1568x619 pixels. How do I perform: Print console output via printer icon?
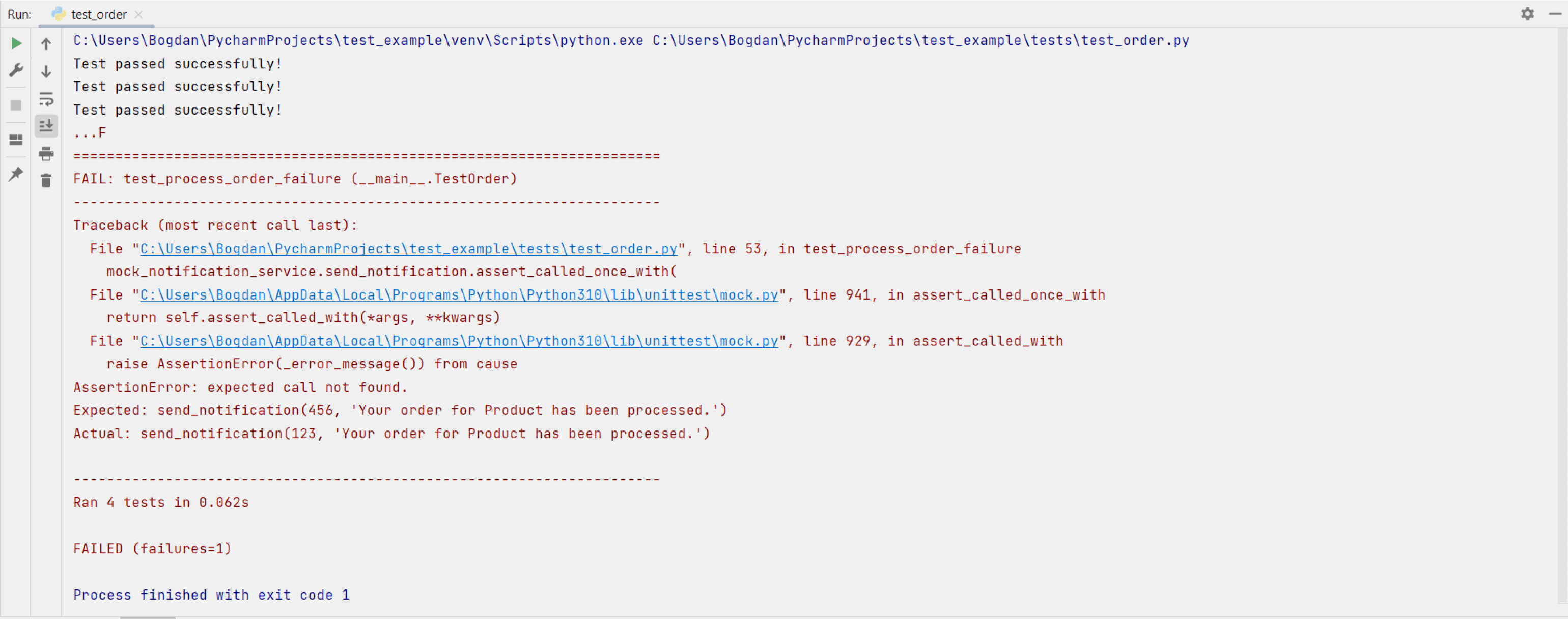46,154
